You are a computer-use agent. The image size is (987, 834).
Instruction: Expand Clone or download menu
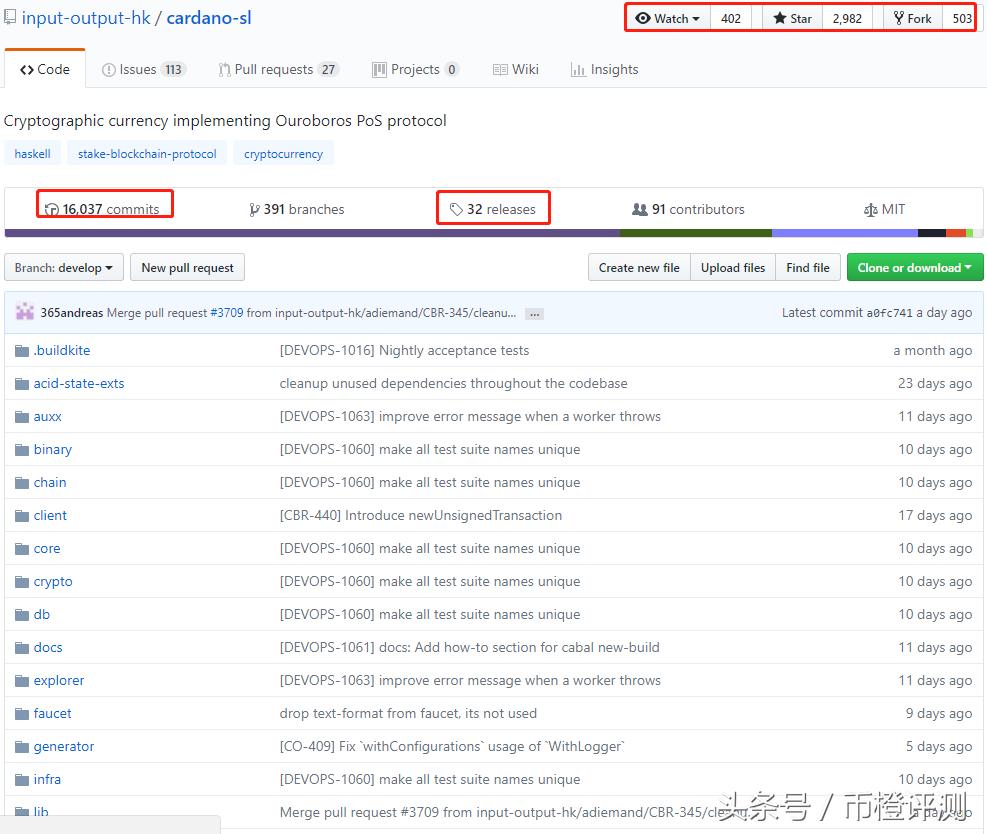pyautogui.click(x=914, y=268)
